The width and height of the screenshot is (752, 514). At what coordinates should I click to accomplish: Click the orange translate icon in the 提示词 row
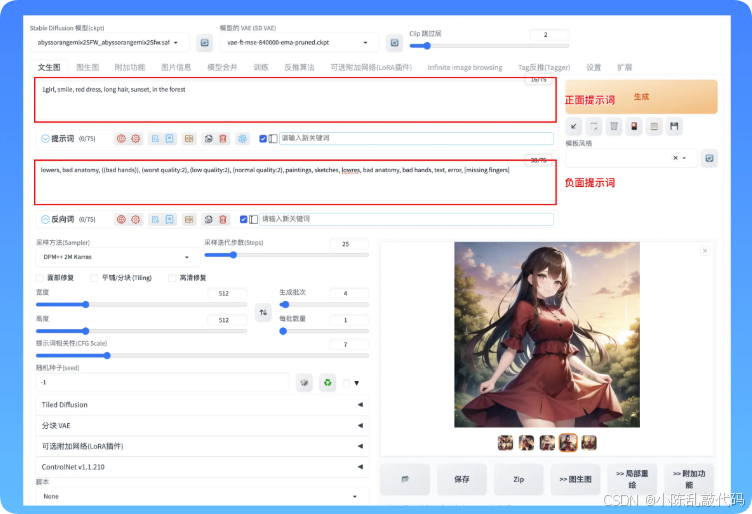click(x=189, y=139)
